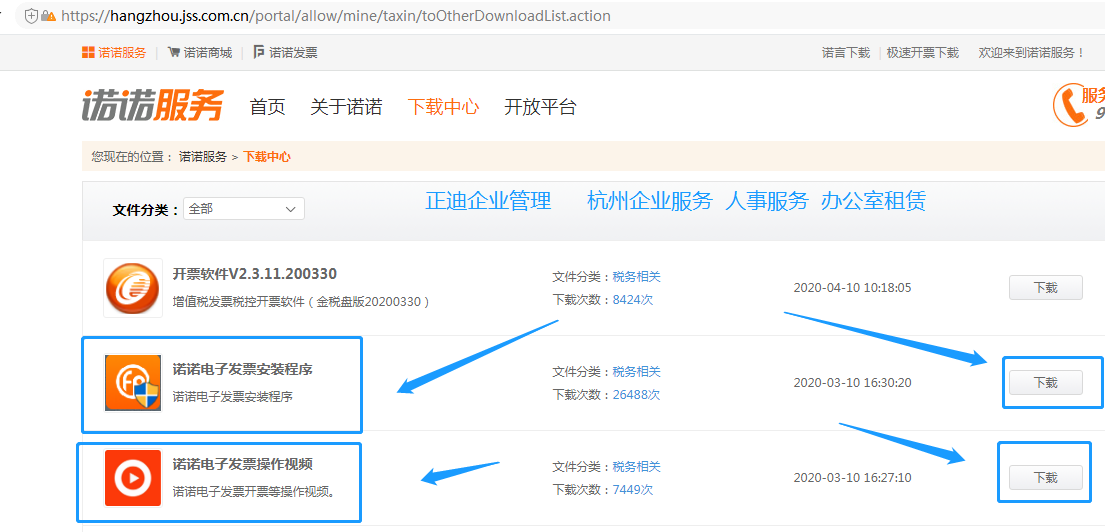Click the 诺言下载 link
The image size is (1105, 532).
[846, 53]
